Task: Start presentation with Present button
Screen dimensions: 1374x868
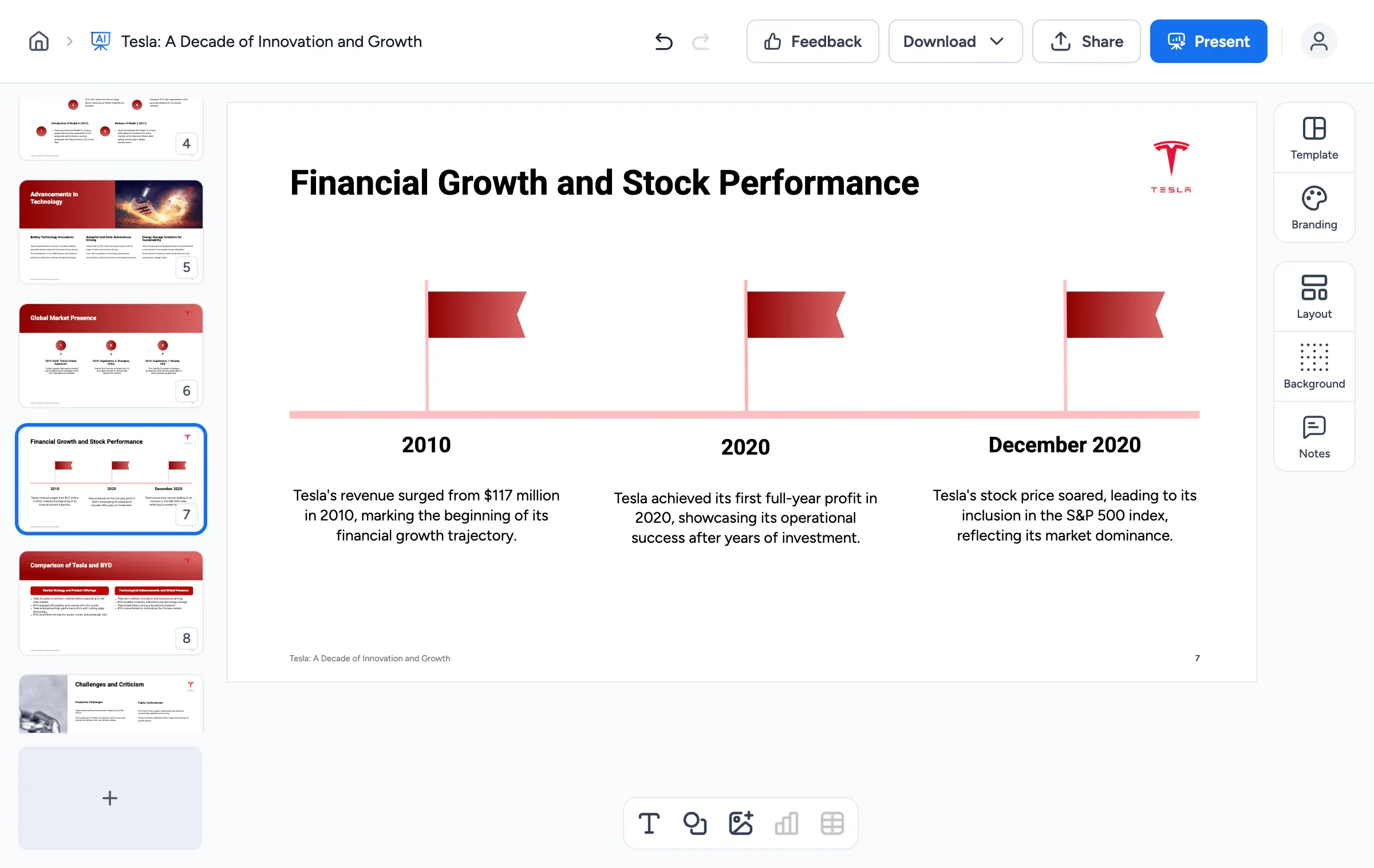Action: (x=1209, y=41)
